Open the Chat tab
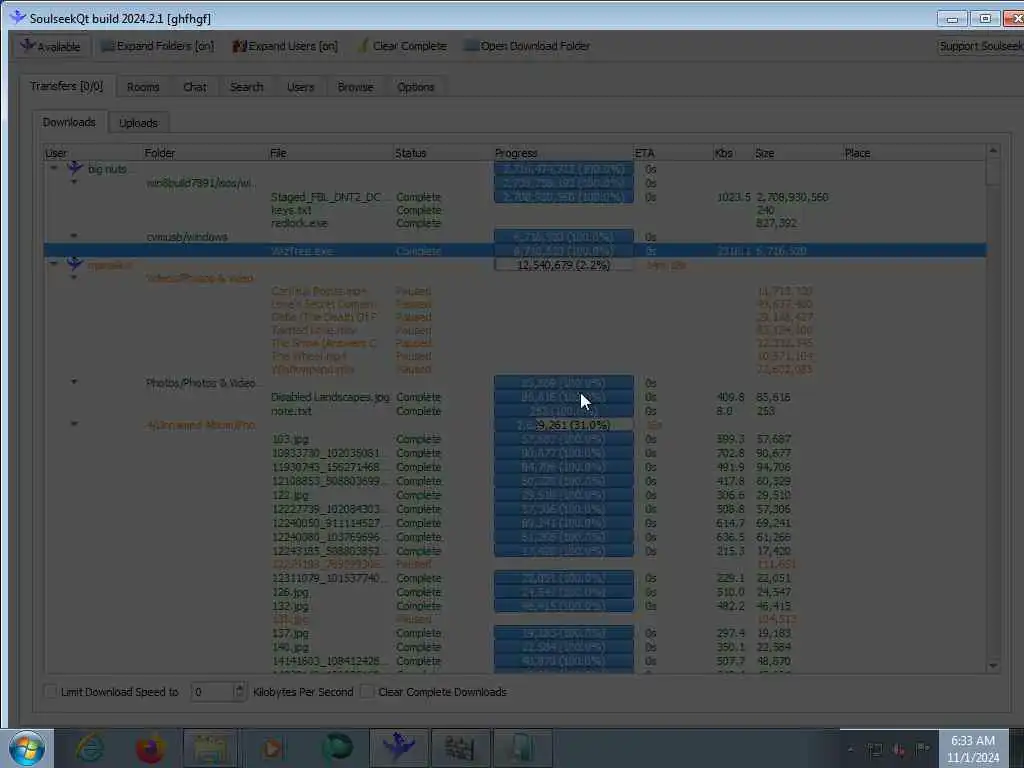Screen dimensions: 1024x768 click(195, 87)
